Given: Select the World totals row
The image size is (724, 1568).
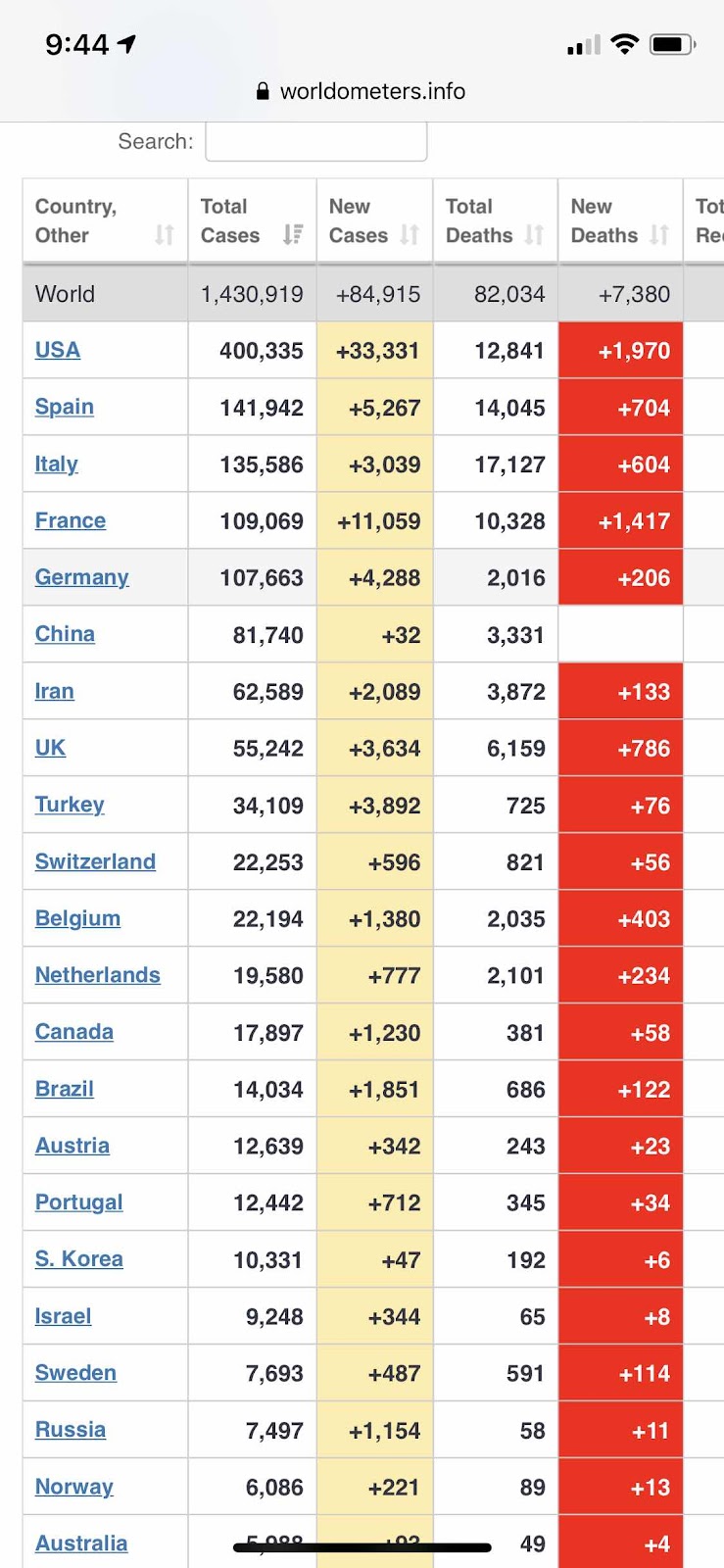Looking at the screenshot, I should point(373,293).
